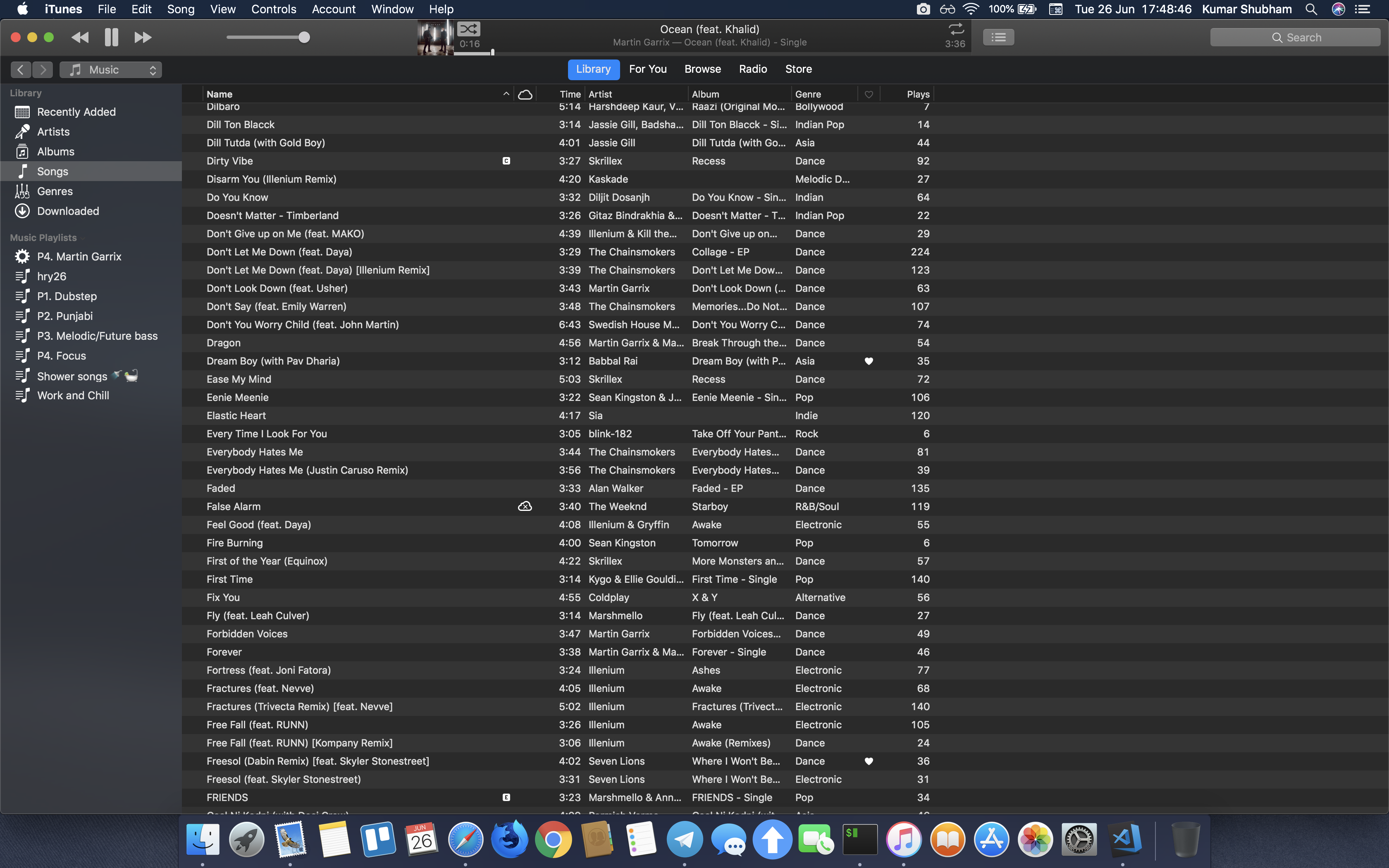This screenshot has height=868, width=1389.
Task: Open Telegram from the Dock
Action: [685, 840]
